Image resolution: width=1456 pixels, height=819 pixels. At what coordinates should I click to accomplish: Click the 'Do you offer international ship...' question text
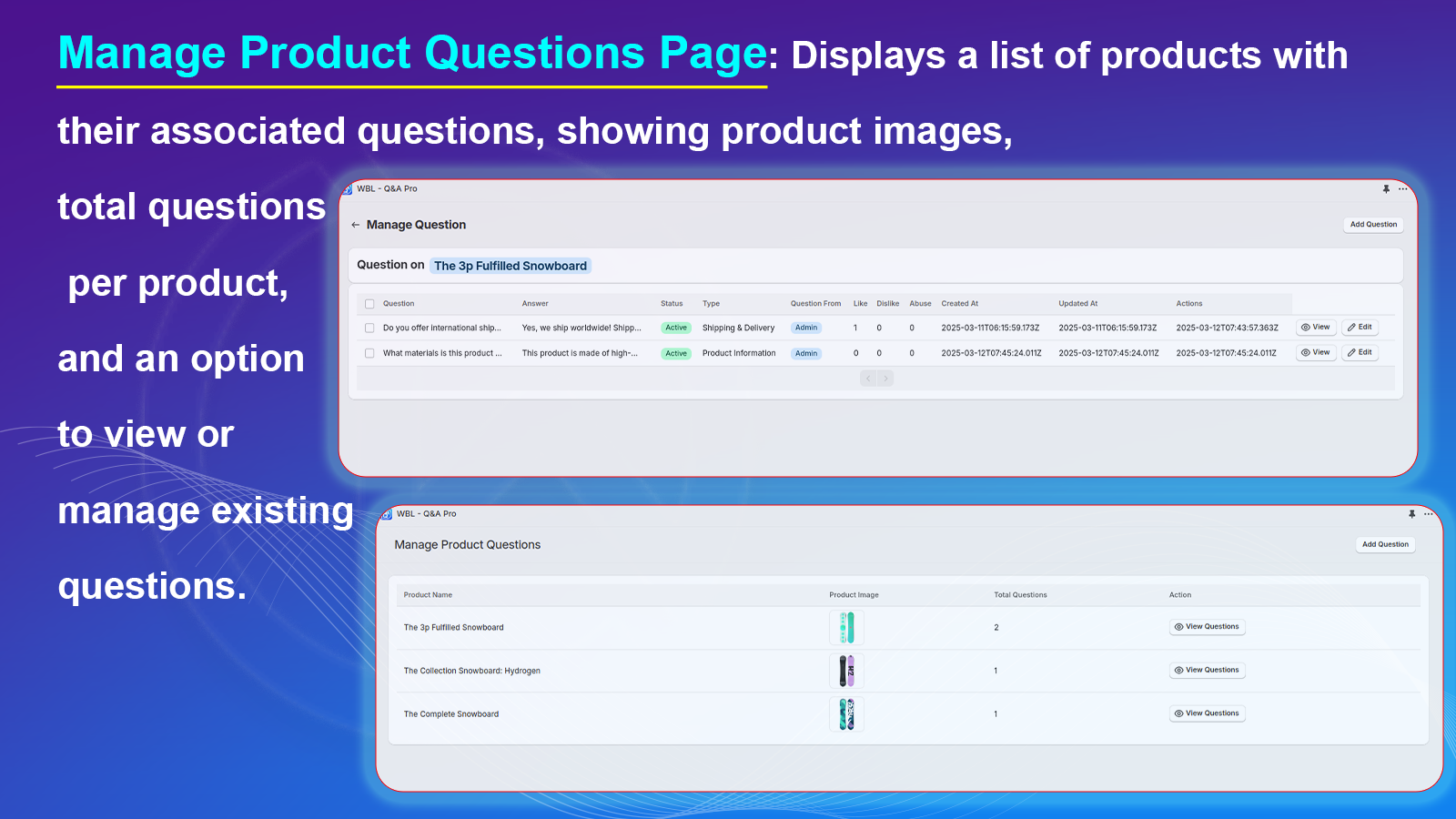point(442,328)
